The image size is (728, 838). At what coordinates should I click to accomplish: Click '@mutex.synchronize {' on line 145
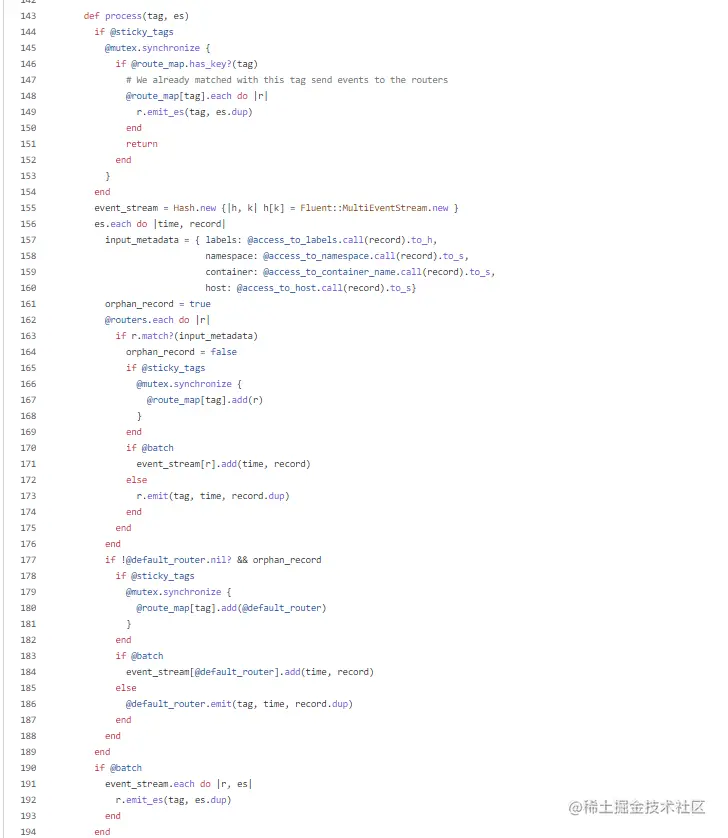[158, 48]
